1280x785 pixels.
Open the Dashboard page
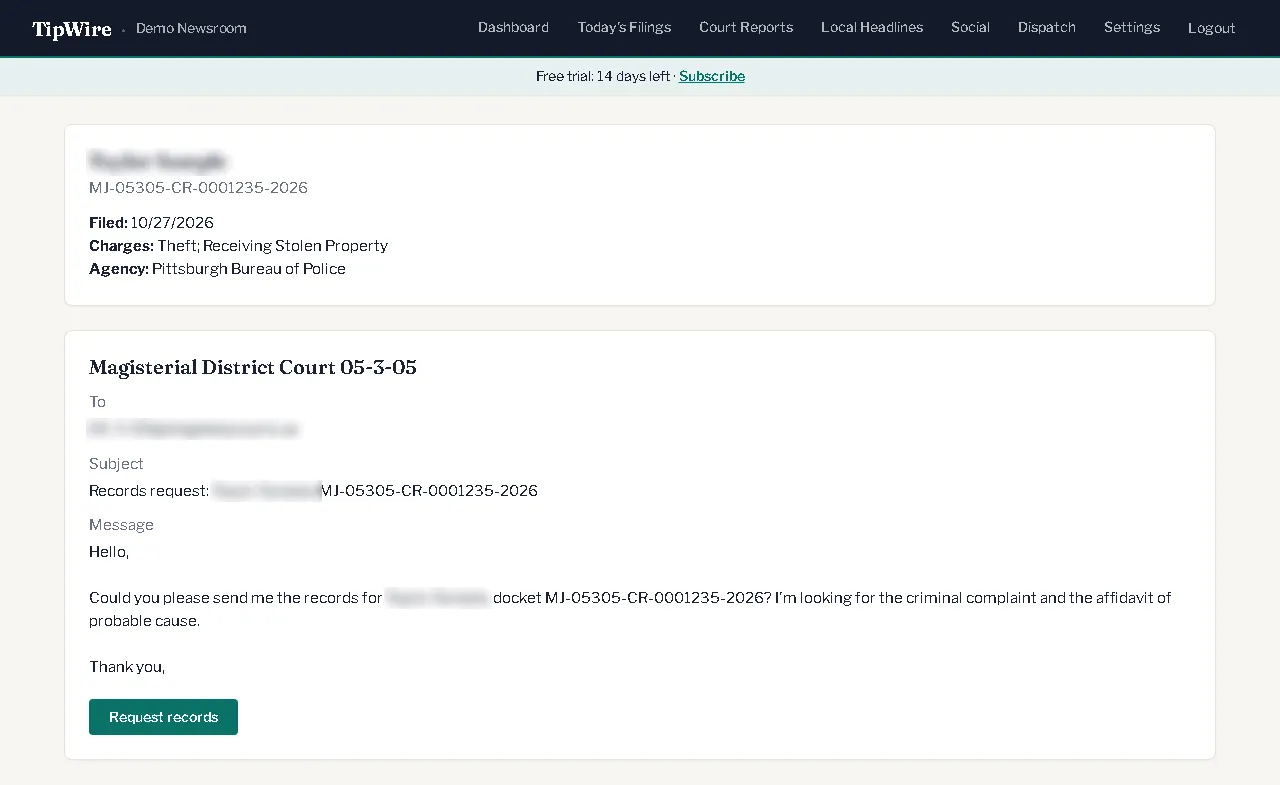coord(513,28)
